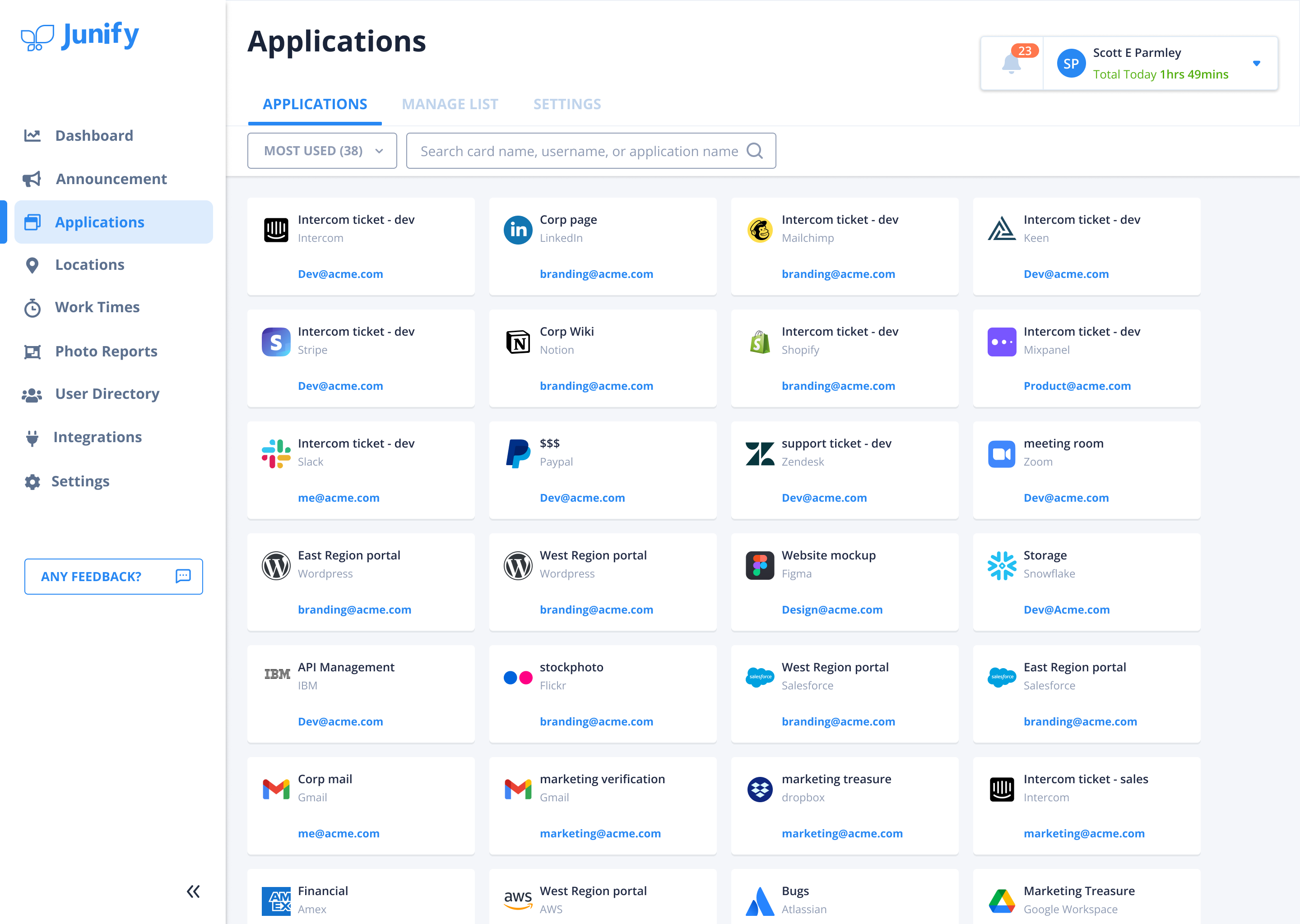The height and width of the screenshot is (924, 1300).
Task: Click Salesforce icon on West Region portal
Action: click(x=760, y=677)
